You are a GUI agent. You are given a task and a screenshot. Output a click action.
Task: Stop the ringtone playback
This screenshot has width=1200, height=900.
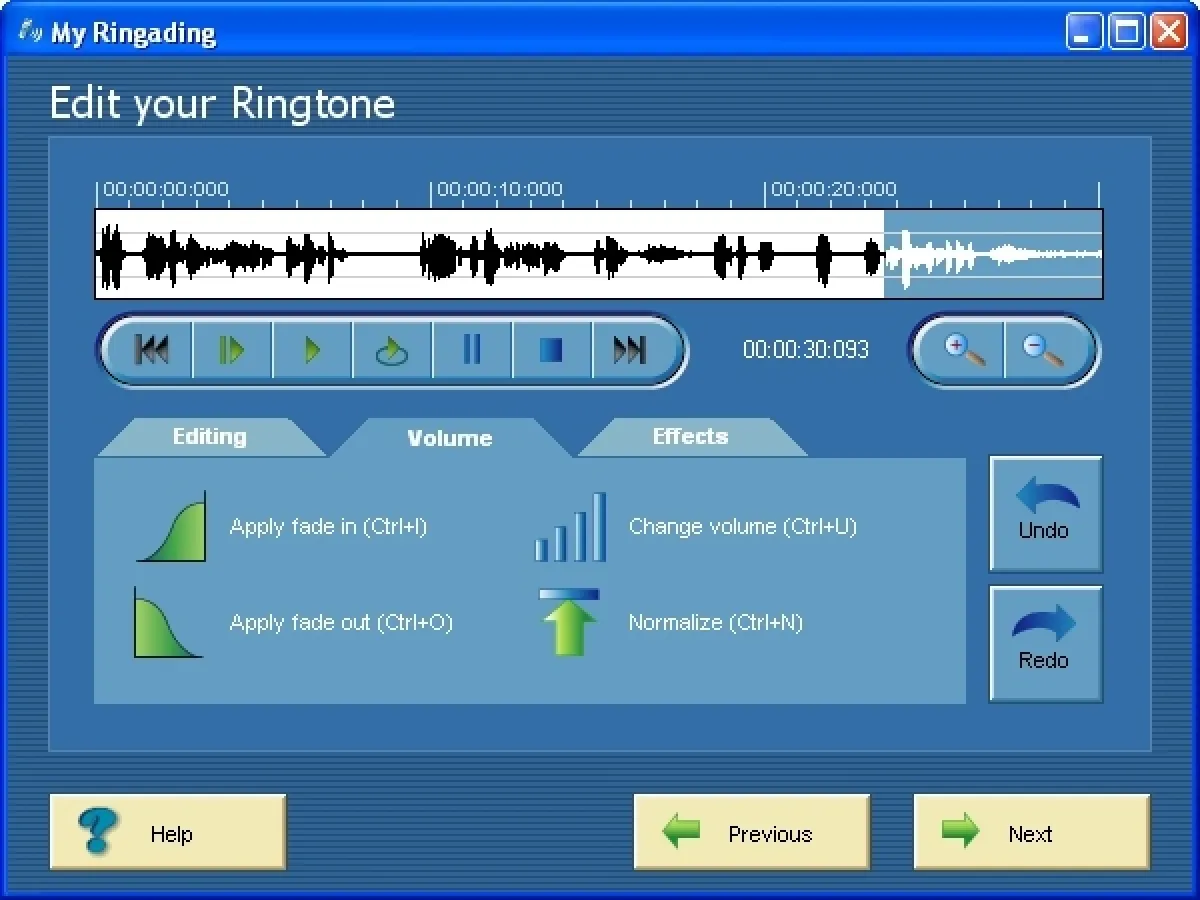(551, 350)
